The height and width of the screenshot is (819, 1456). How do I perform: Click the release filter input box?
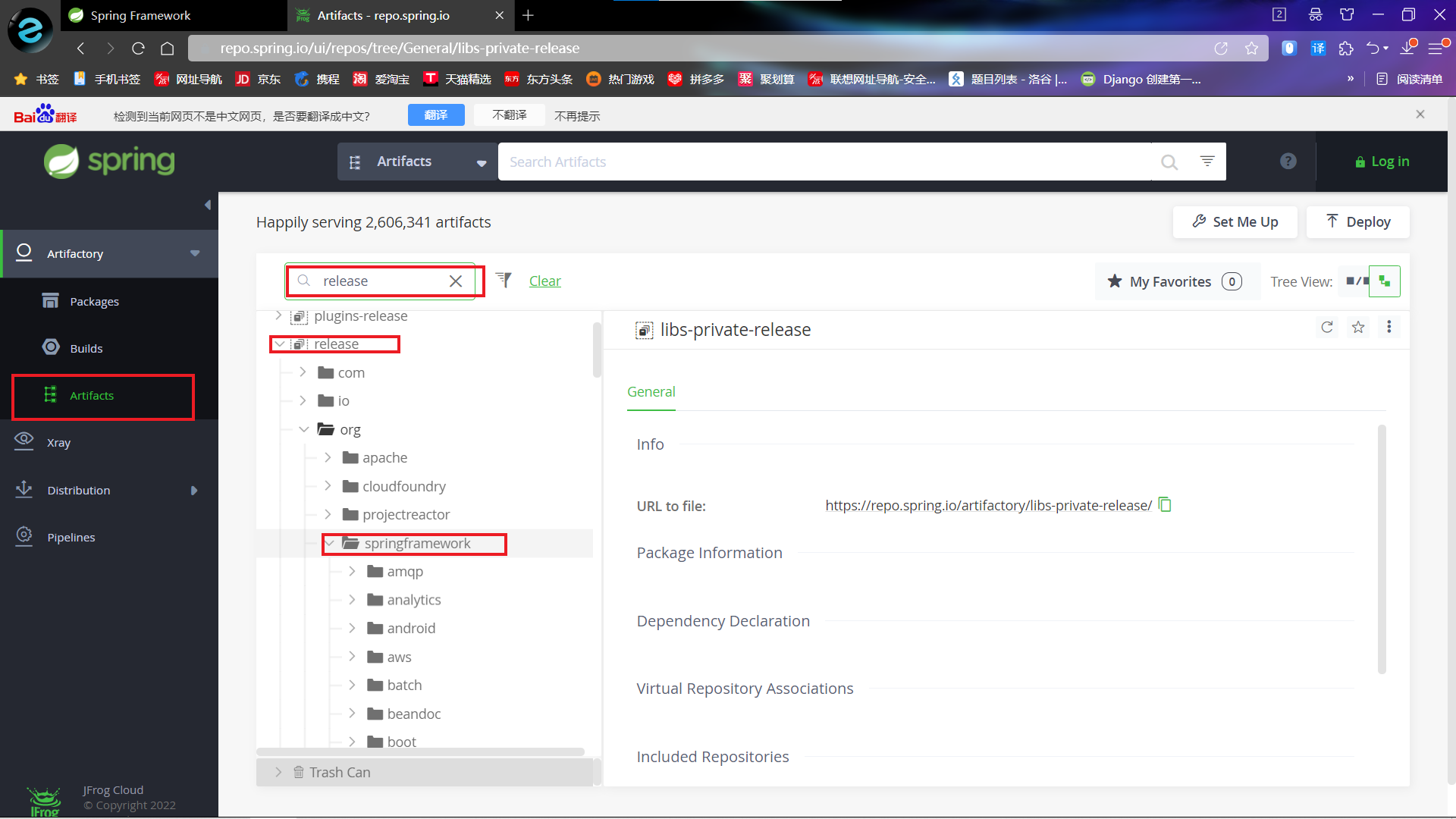[379, 281]
